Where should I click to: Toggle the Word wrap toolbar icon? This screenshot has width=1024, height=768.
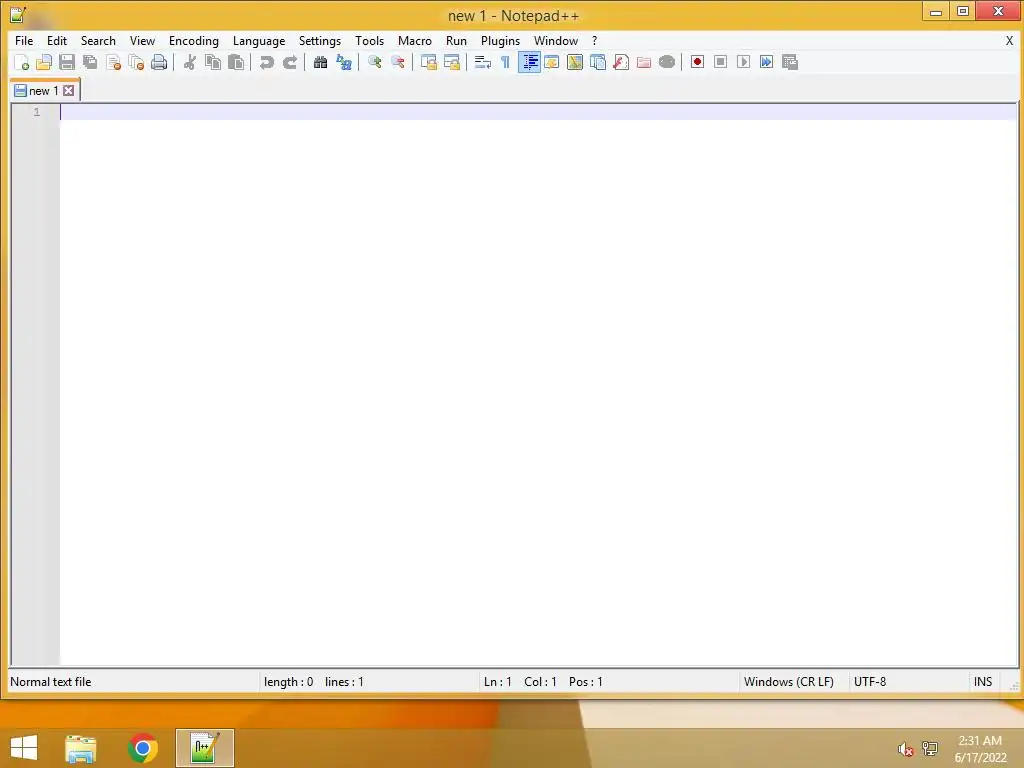482,62
